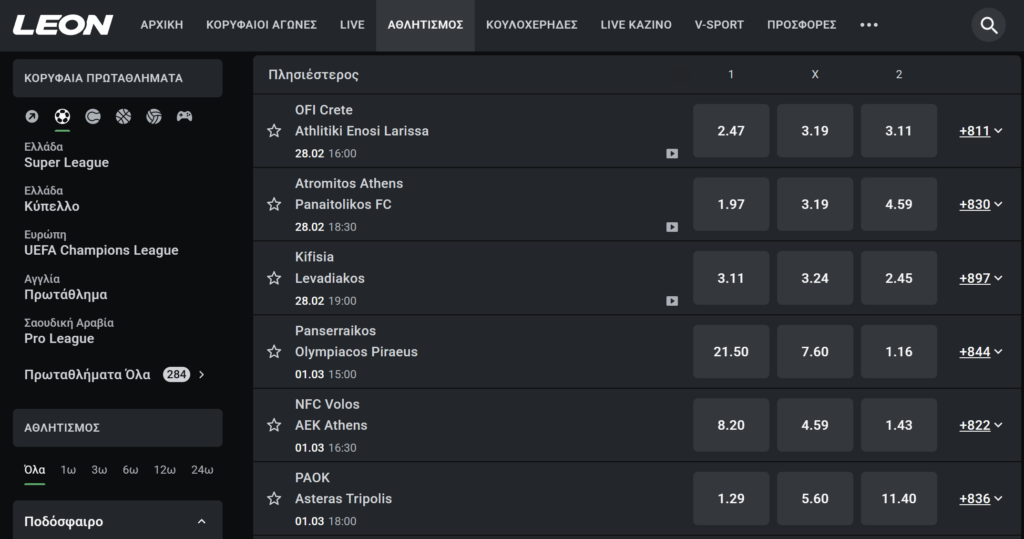The width and height of the screenshot is (1024, 539).
Task: Collapse the Ποδόσφαιρο section
Action: click(201, 521)
